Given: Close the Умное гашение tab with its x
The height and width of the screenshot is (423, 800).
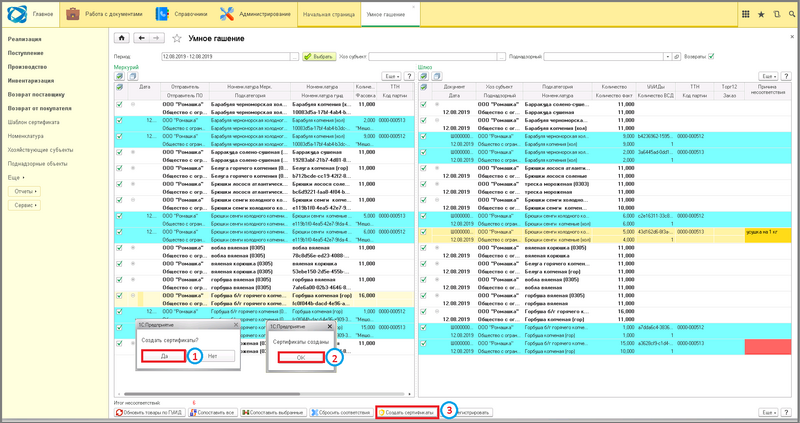Looking at the screenshot, I should 413,7.
